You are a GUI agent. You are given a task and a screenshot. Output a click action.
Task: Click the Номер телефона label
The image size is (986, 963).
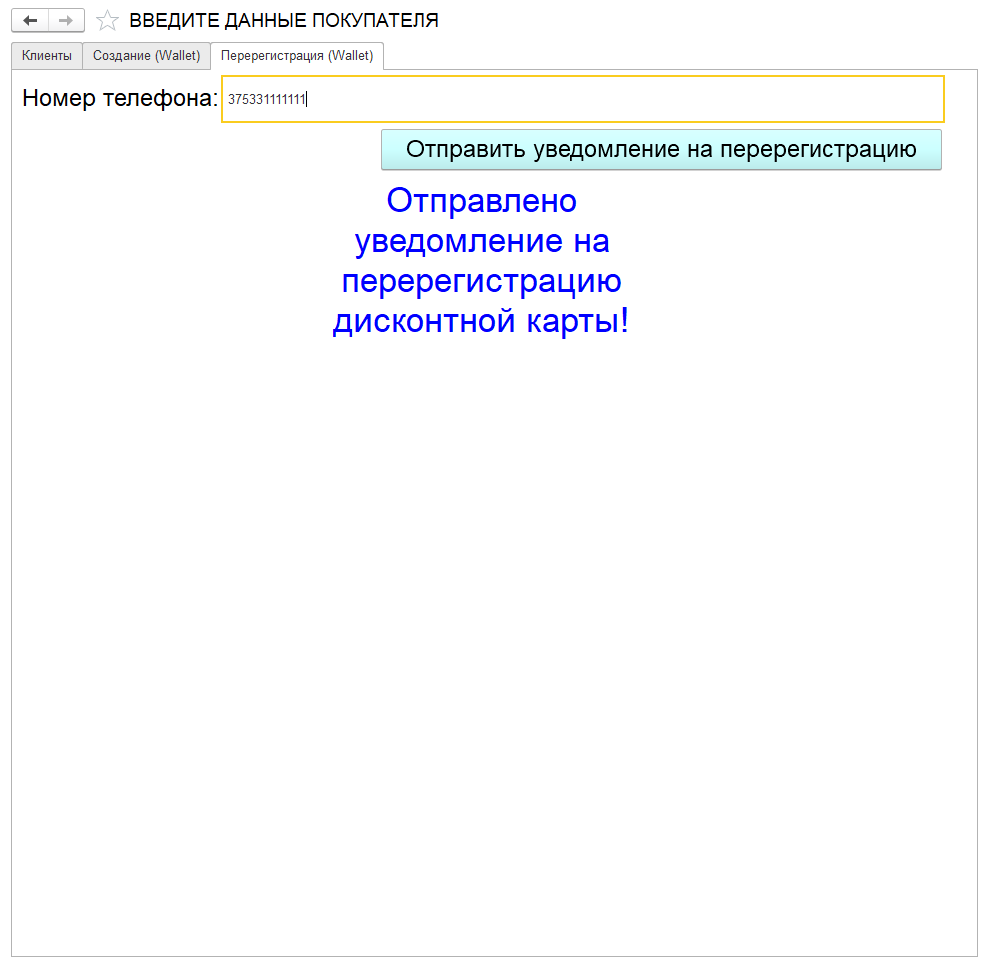tap(119, 98)
